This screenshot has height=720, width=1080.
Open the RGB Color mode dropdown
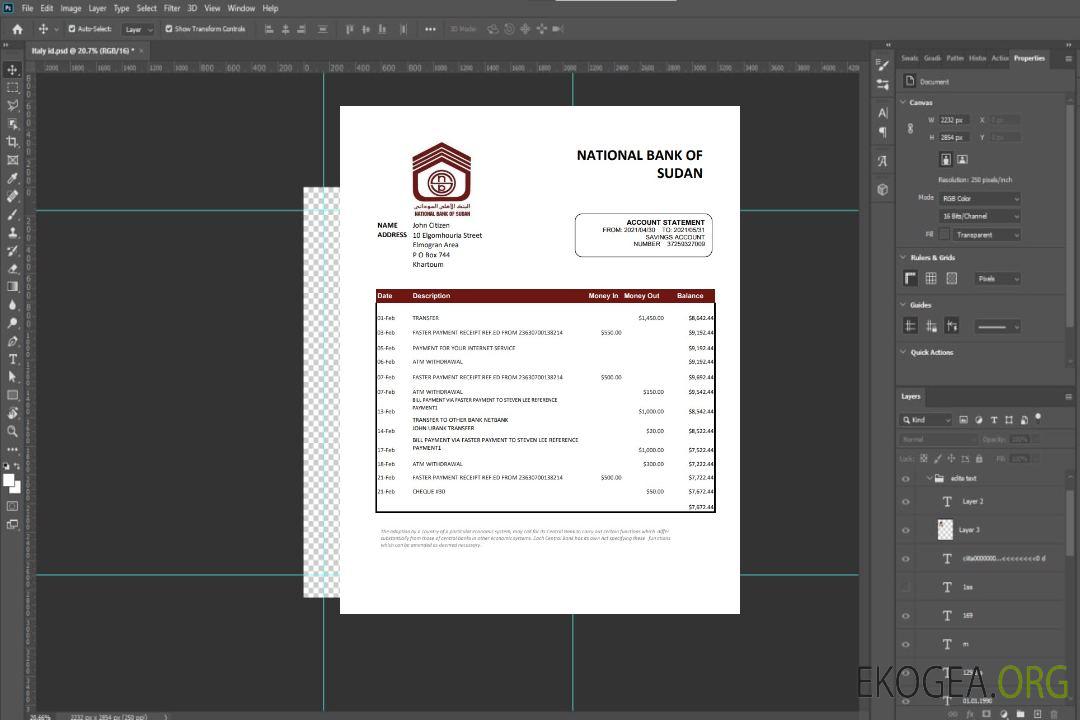click(979, 198)
